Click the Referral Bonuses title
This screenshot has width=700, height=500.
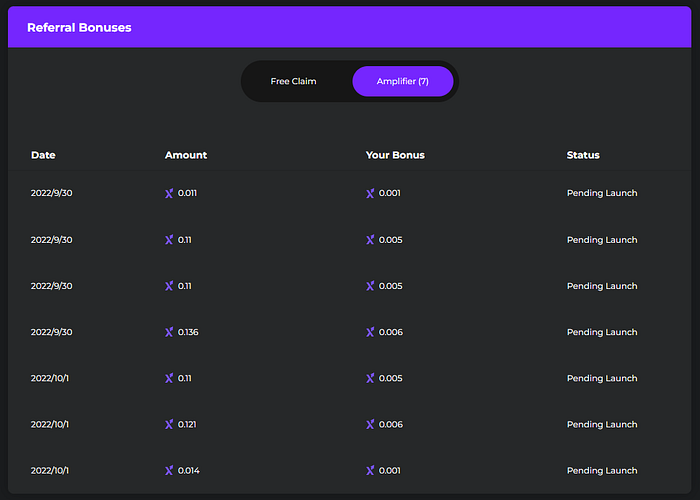pyautogui.click(x=79, y=28)
